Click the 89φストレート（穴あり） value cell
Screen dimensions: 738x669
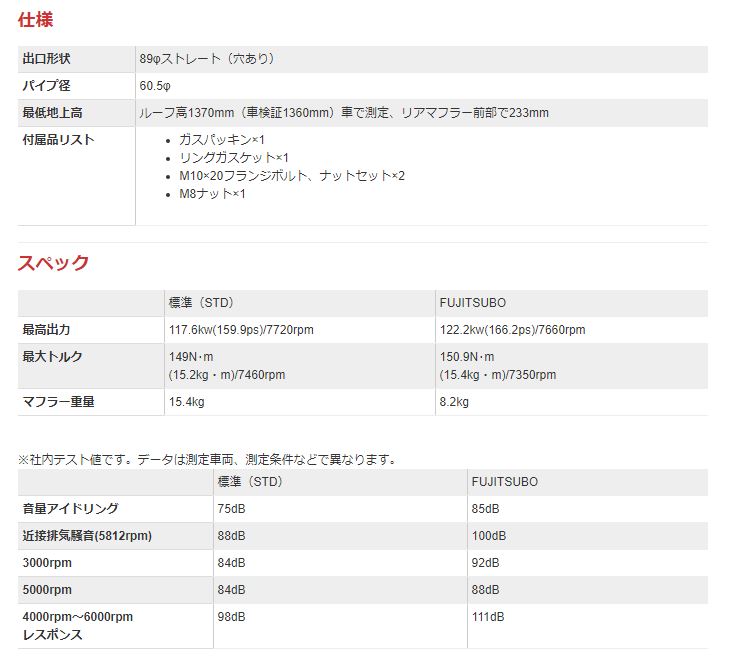pyautogui.click(x=207, y=59)
